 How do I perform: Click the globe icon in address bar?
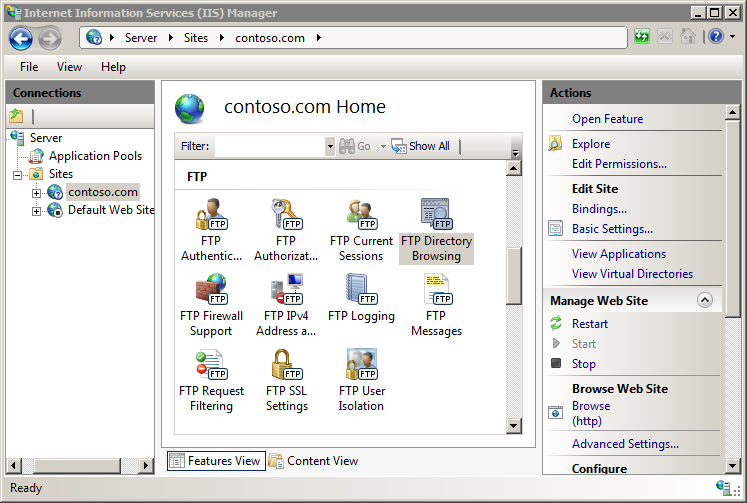(94, 37)
